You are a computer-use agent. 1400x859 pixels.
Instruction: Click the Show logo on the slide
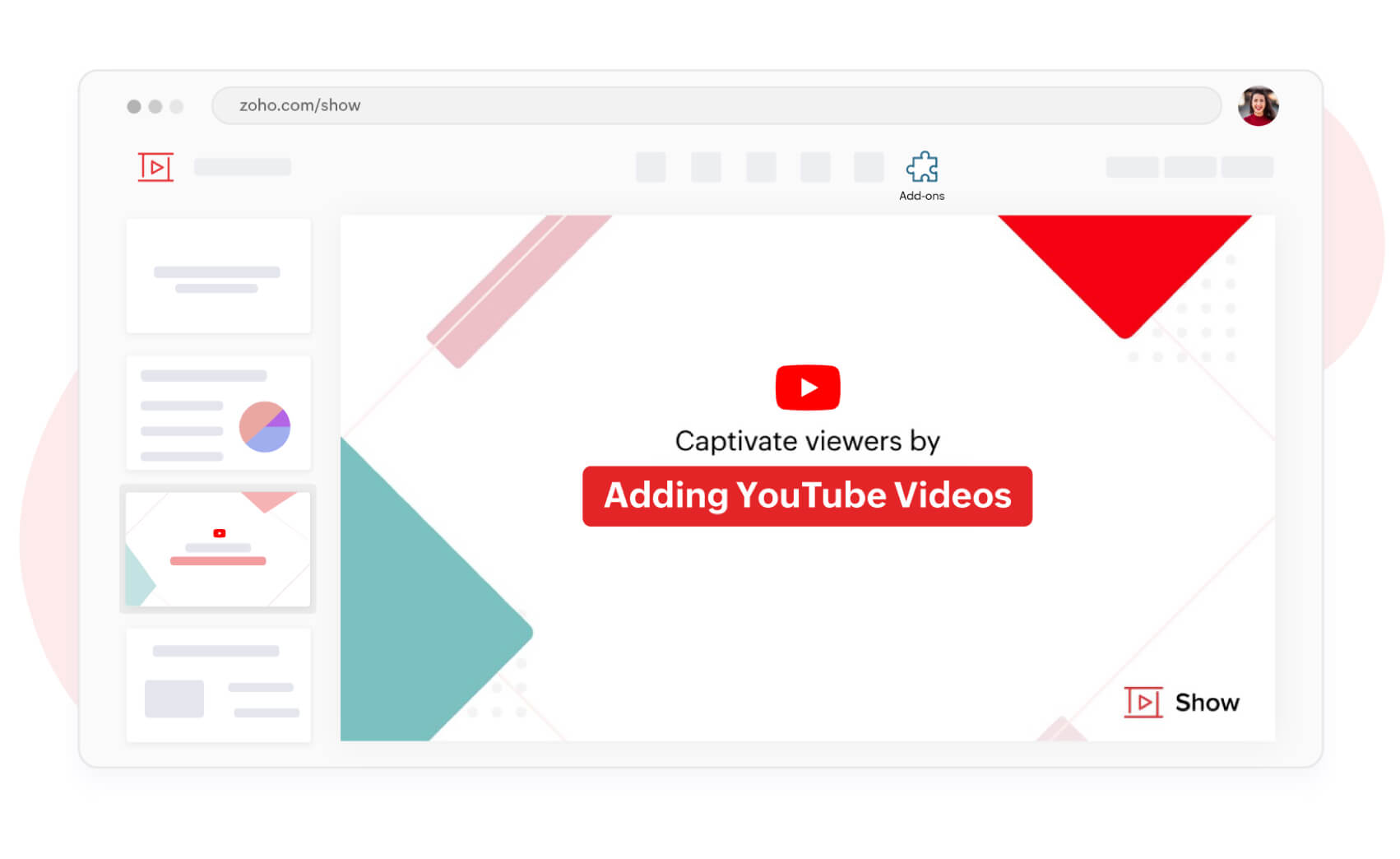tap(1182, 703)
